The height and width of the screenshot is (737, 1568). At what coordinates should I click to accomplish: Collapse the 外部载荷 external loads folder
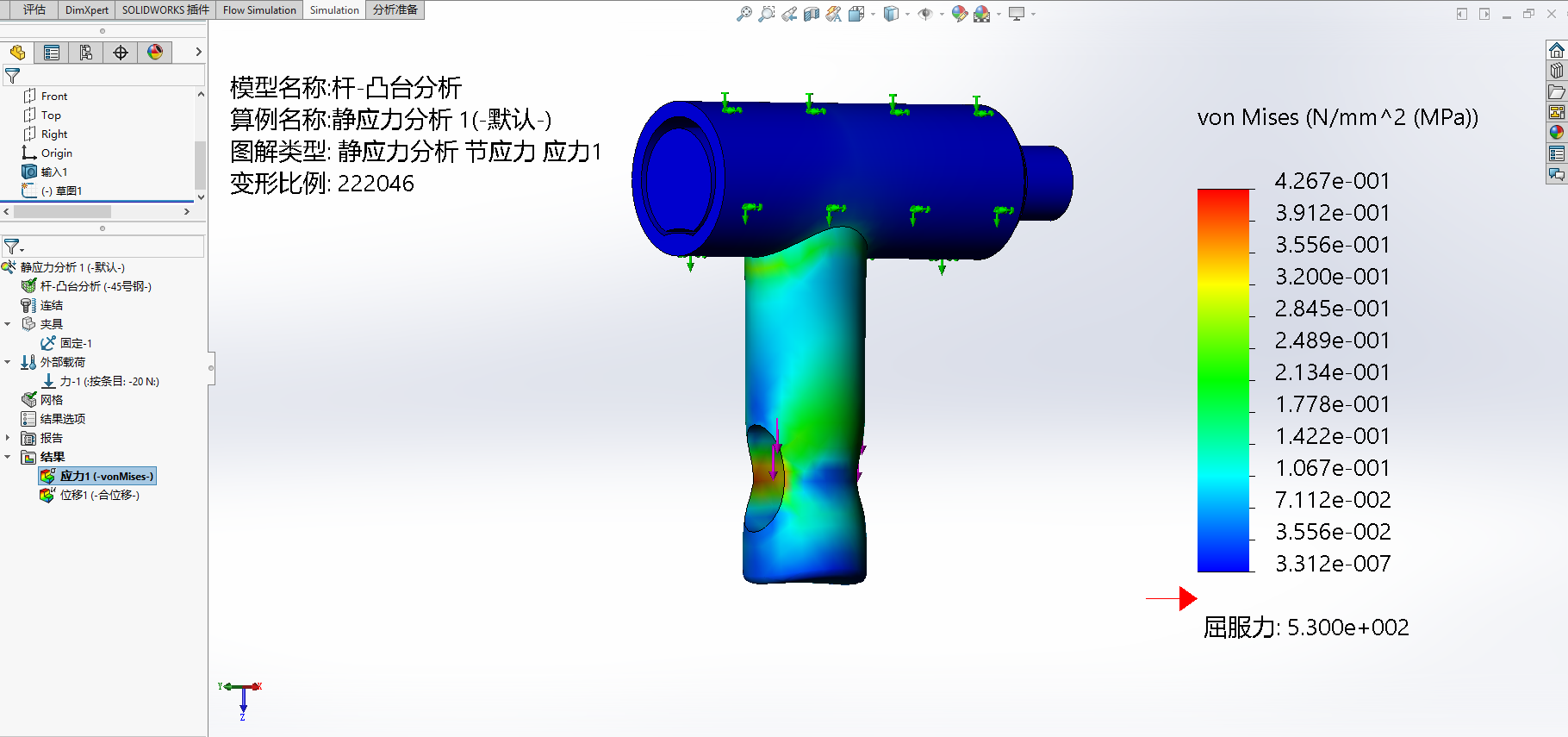(8, 362)
